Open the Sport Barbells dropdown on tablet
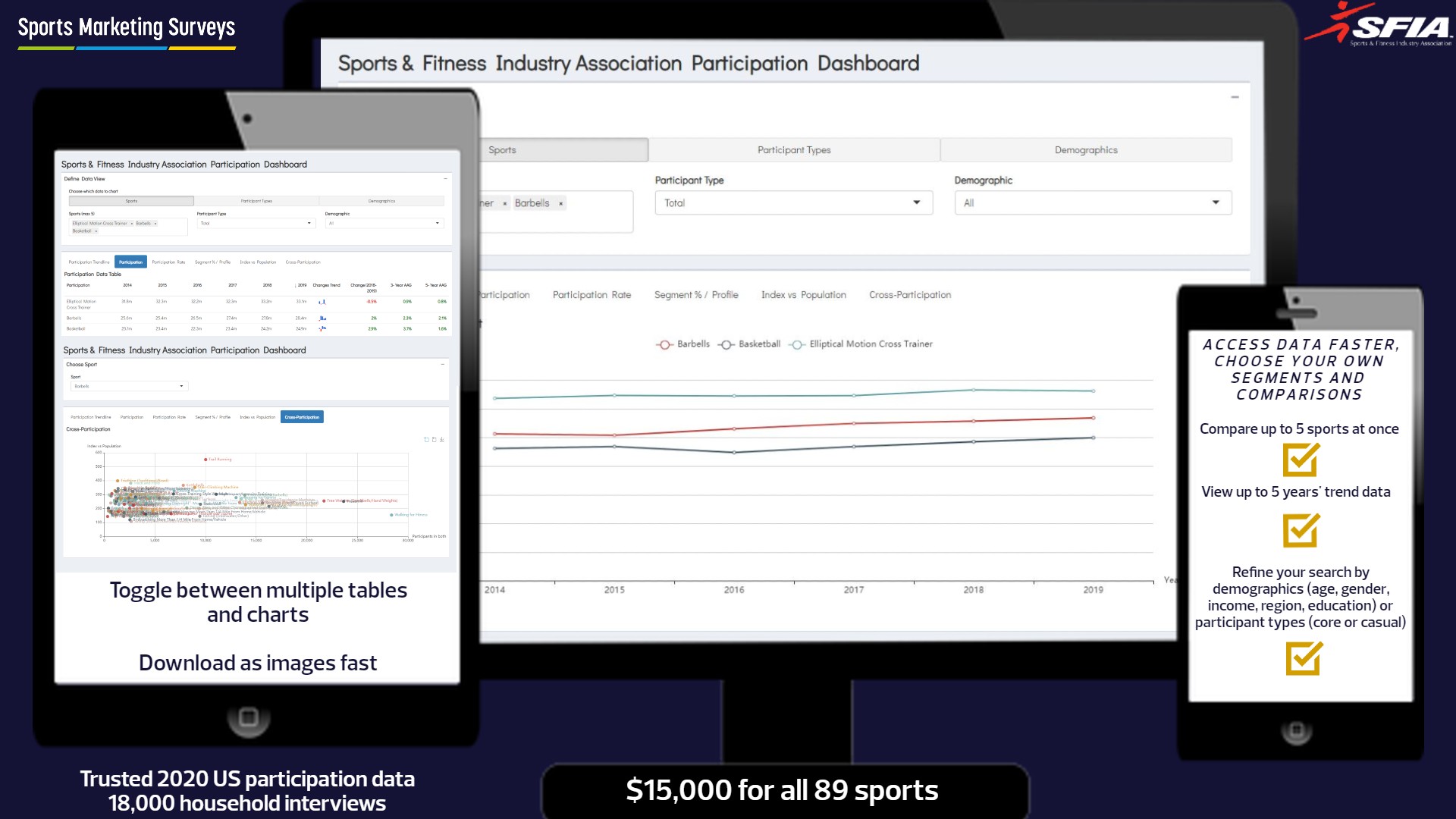The image size is (1456, 819). (129, 387)
